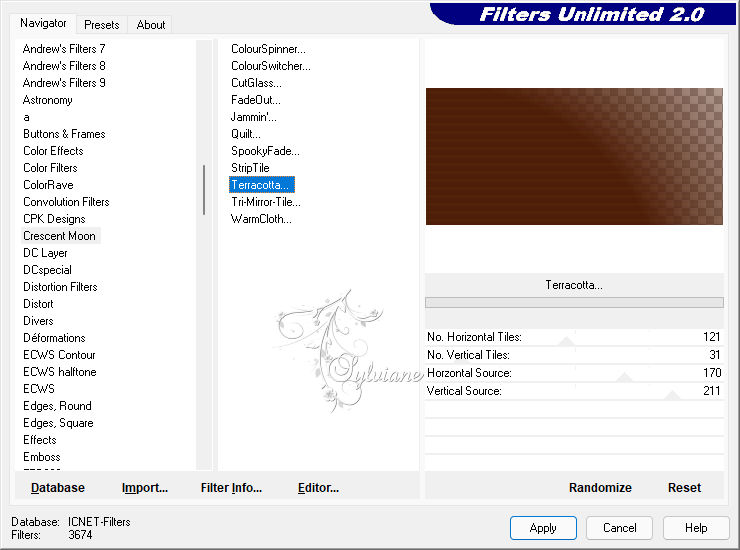
Task: Select Andrew's Filters 8 category
Action: (x=64, y=66)
